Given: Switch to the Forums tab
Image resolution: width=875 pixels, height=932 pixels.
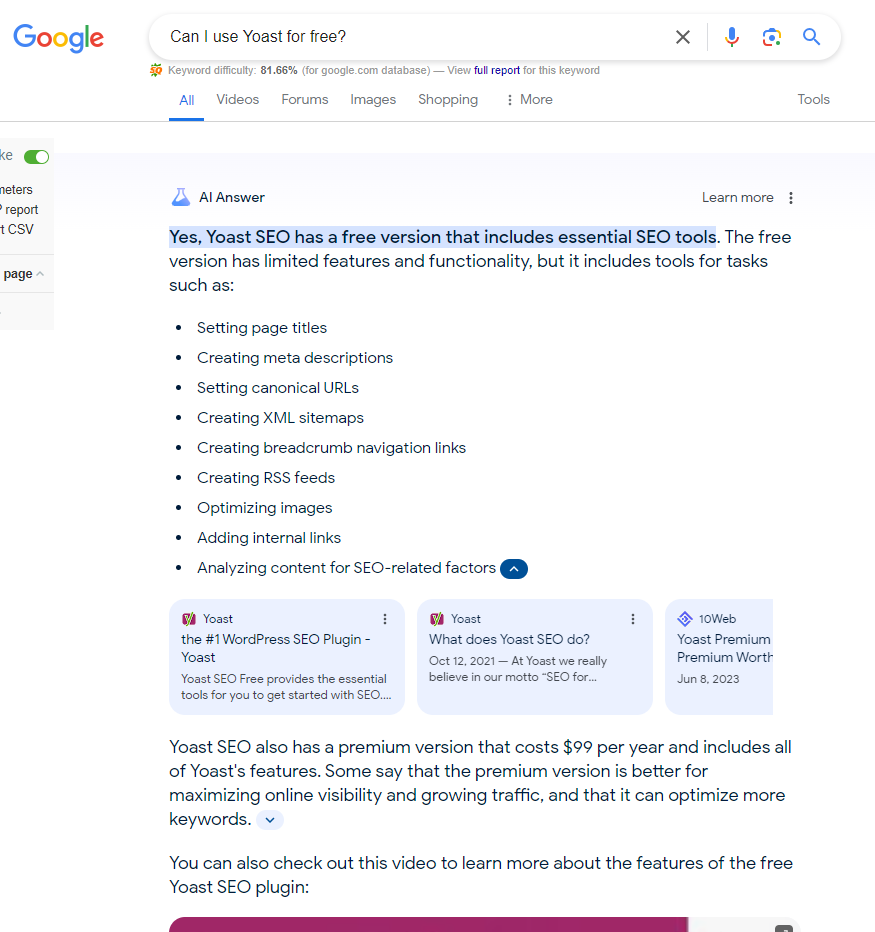Looking at the screenshot, I should pos(305,99).
